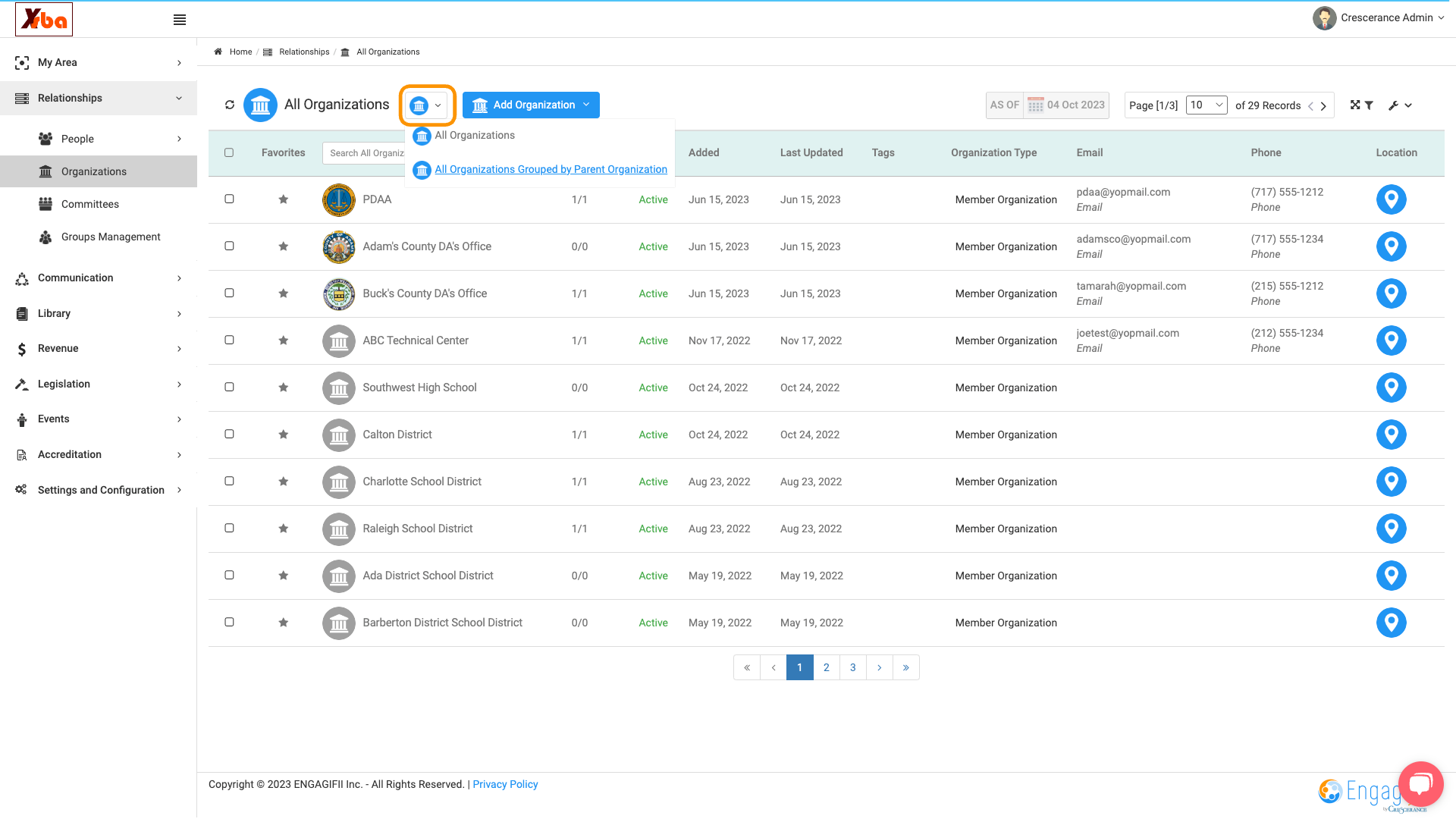The height and width of the screenshot is (819, 1456).
Task: Check the Southwest High School checkbox
Action: tap(229, 387)
